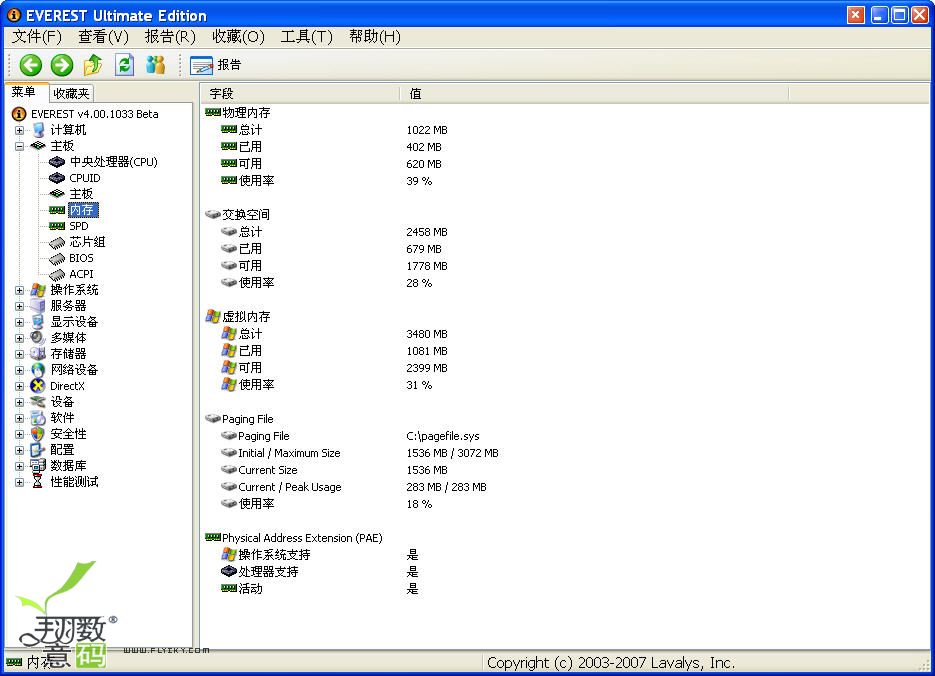The width and height of the screenshot is (935, 676).
Task: Switch to the 收藏夹 tab
Action: (71, 94)
